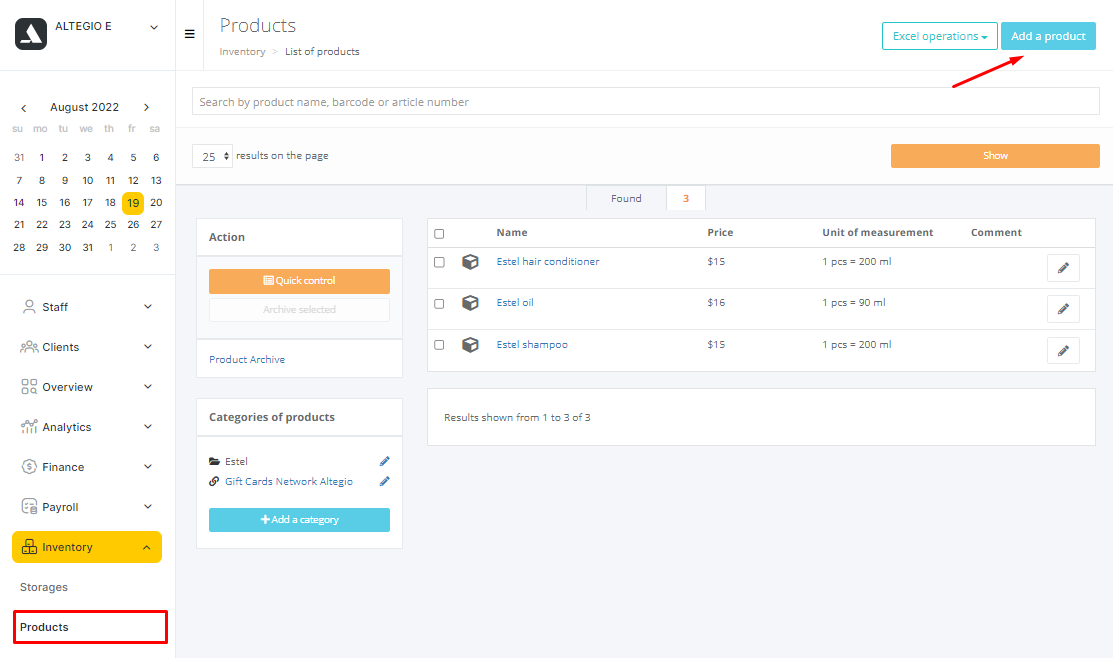Image resolution: width=1113 pixels, height=658 pixels.
Task: Toggle the hamburger sidebar menu icon
Action: 190,34
